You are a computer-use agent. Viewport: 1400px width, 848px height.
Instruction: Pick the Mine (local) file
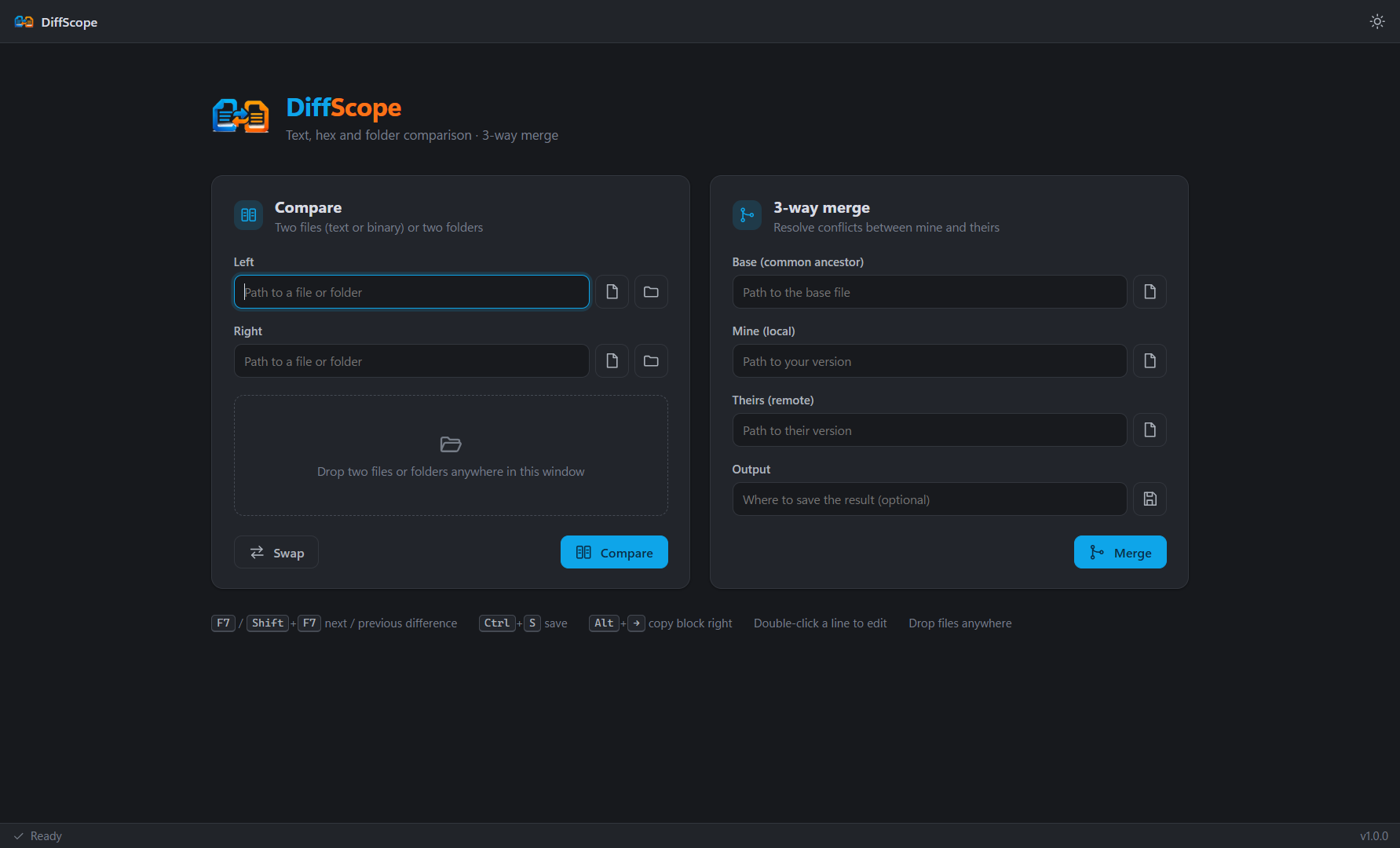(x=1150, y=361)
